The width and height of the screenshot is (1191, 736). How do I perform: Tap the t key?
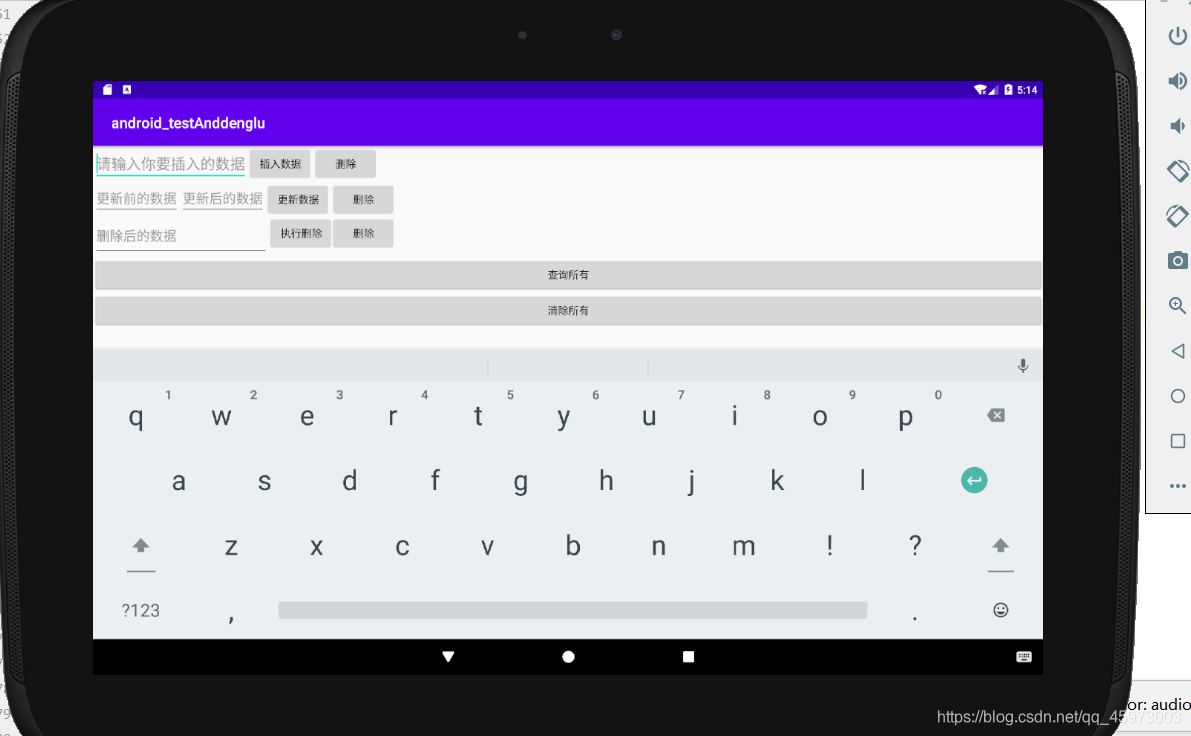click(478, 416)
